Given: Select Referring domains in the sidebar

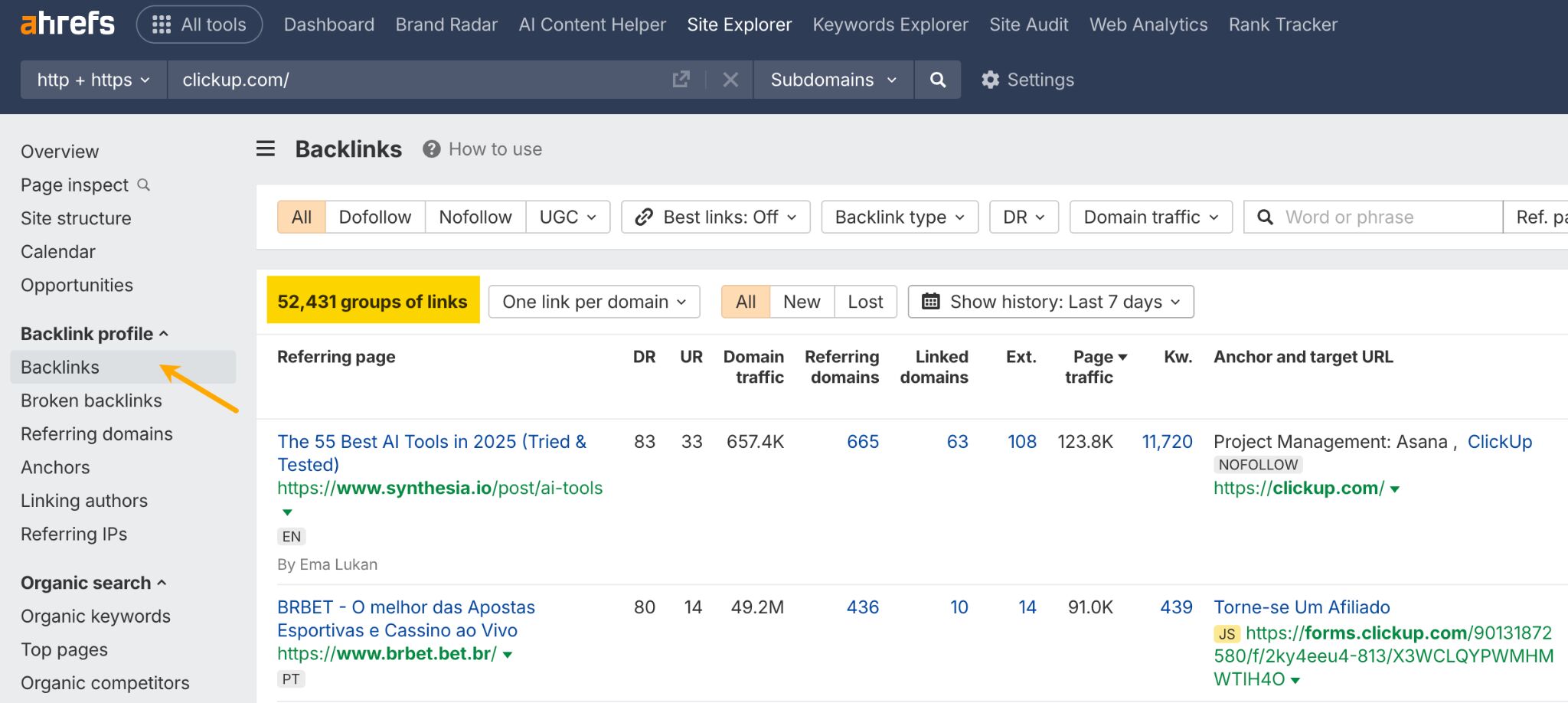Looking at the screenshot, I should (x=96, y=433).
